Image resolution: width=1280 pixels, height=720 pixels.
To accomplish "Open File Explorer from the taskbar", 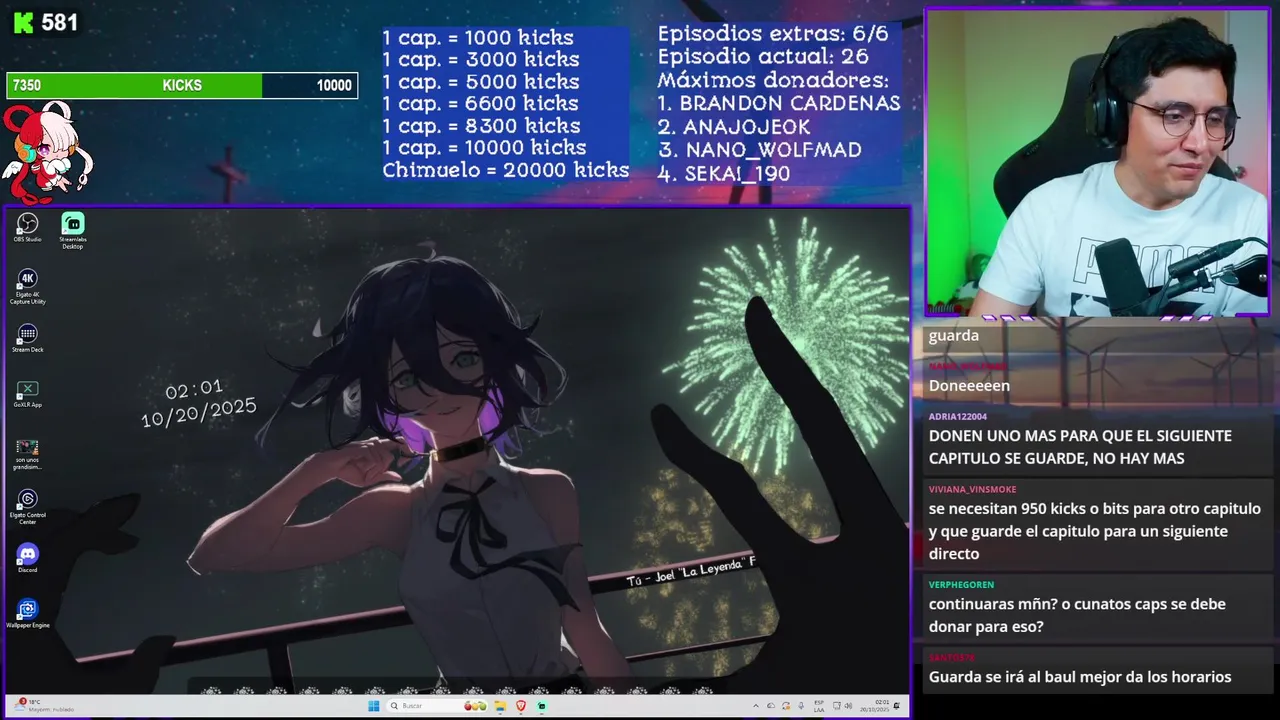I will click(x=500, y=706).
